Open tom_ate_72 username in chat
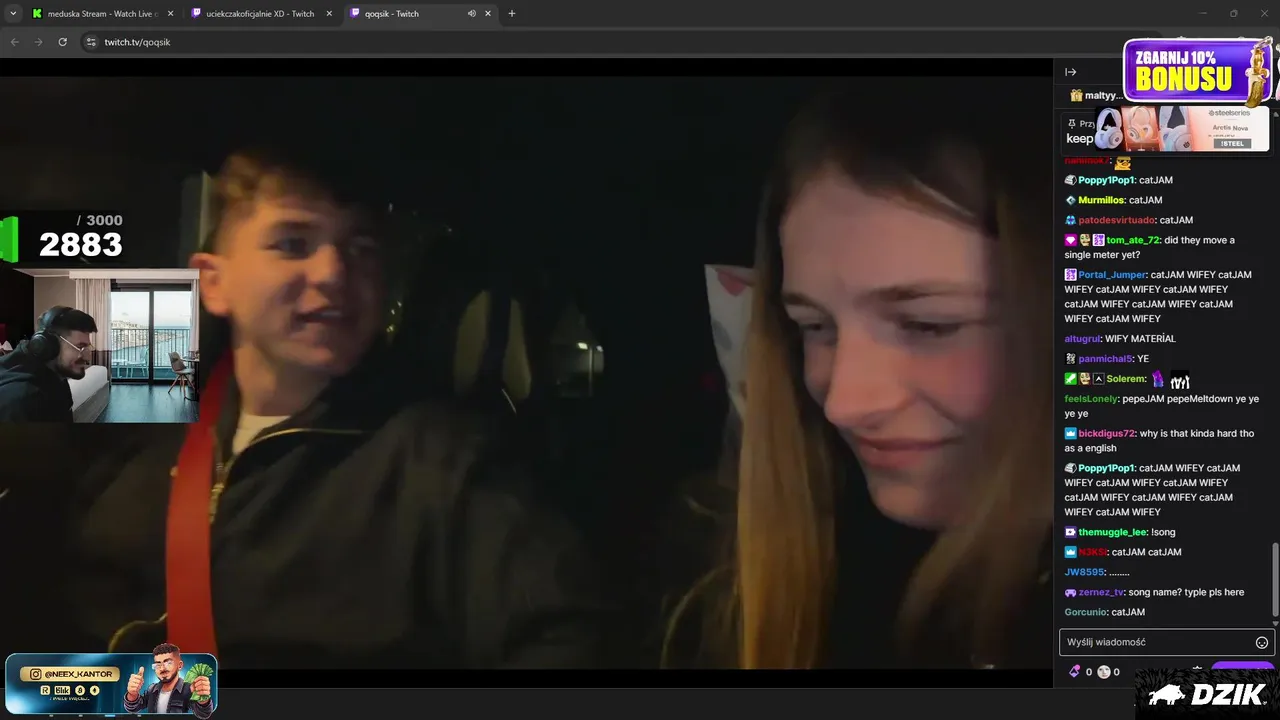 (1132, 240)
